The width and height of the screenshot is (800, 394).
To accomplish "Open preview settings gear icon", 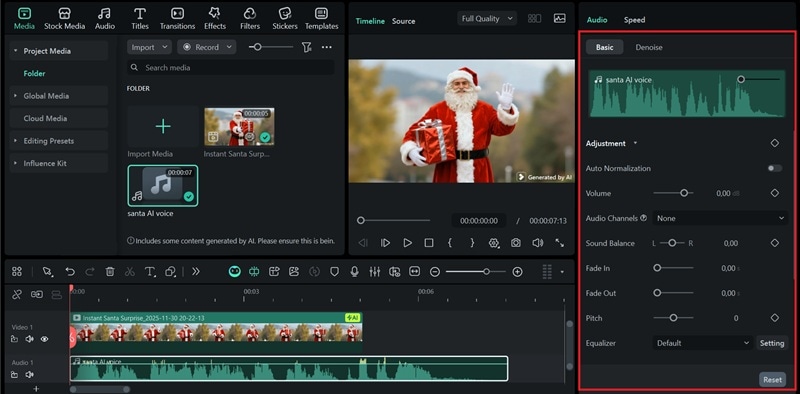I will (x=494, y=243).
